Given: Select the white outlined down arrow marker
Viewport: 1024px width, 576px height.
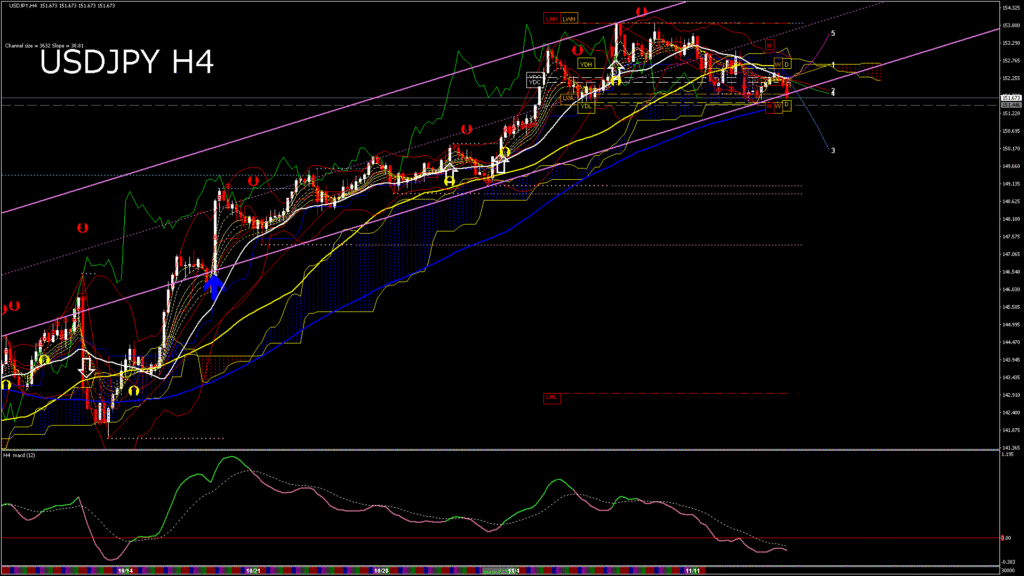Looking at the screenshot, I should coord(87,367).
